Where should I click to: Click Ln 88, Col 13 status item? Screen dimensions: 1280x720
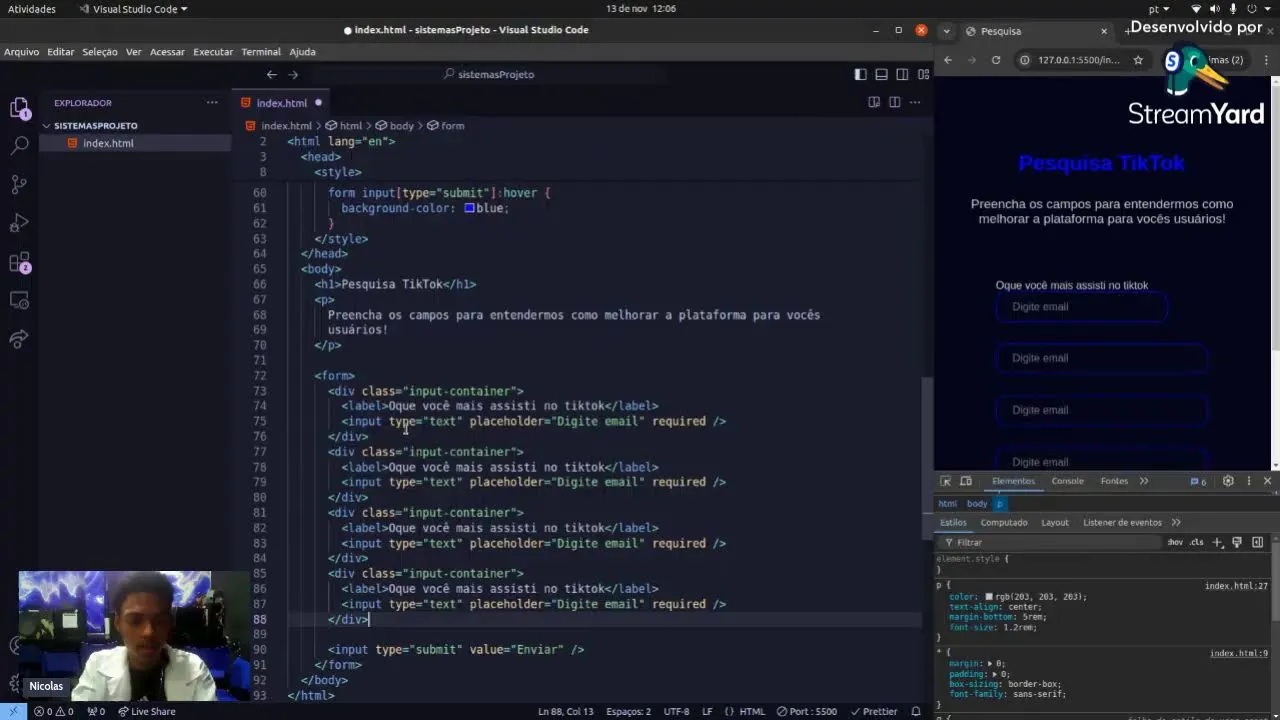(x=565, y=711)
